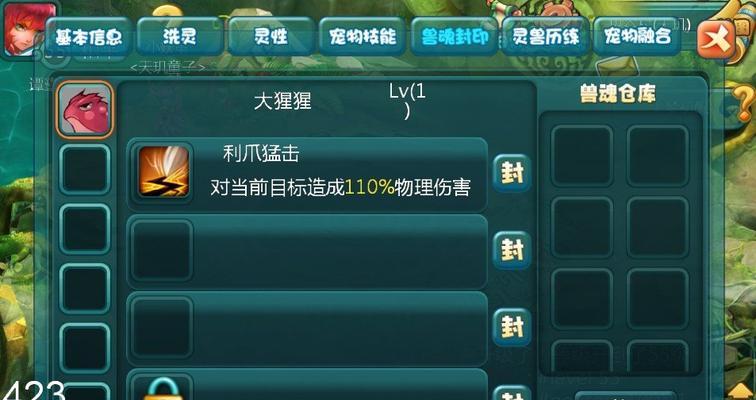Click the padlock on locked skill row
This screenshot has width=756, height=400.
click(x=162, y=389)
